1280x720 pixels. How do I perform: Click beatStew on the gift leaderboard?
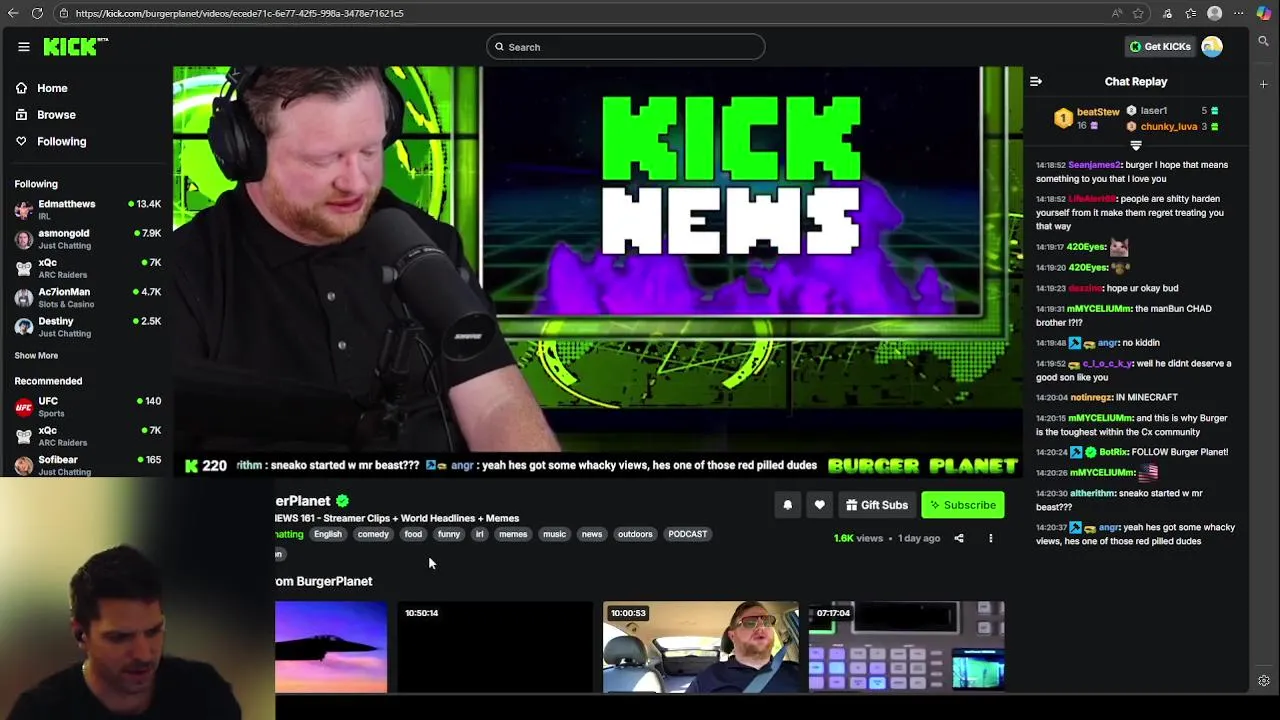click(x=1098, y=112)
